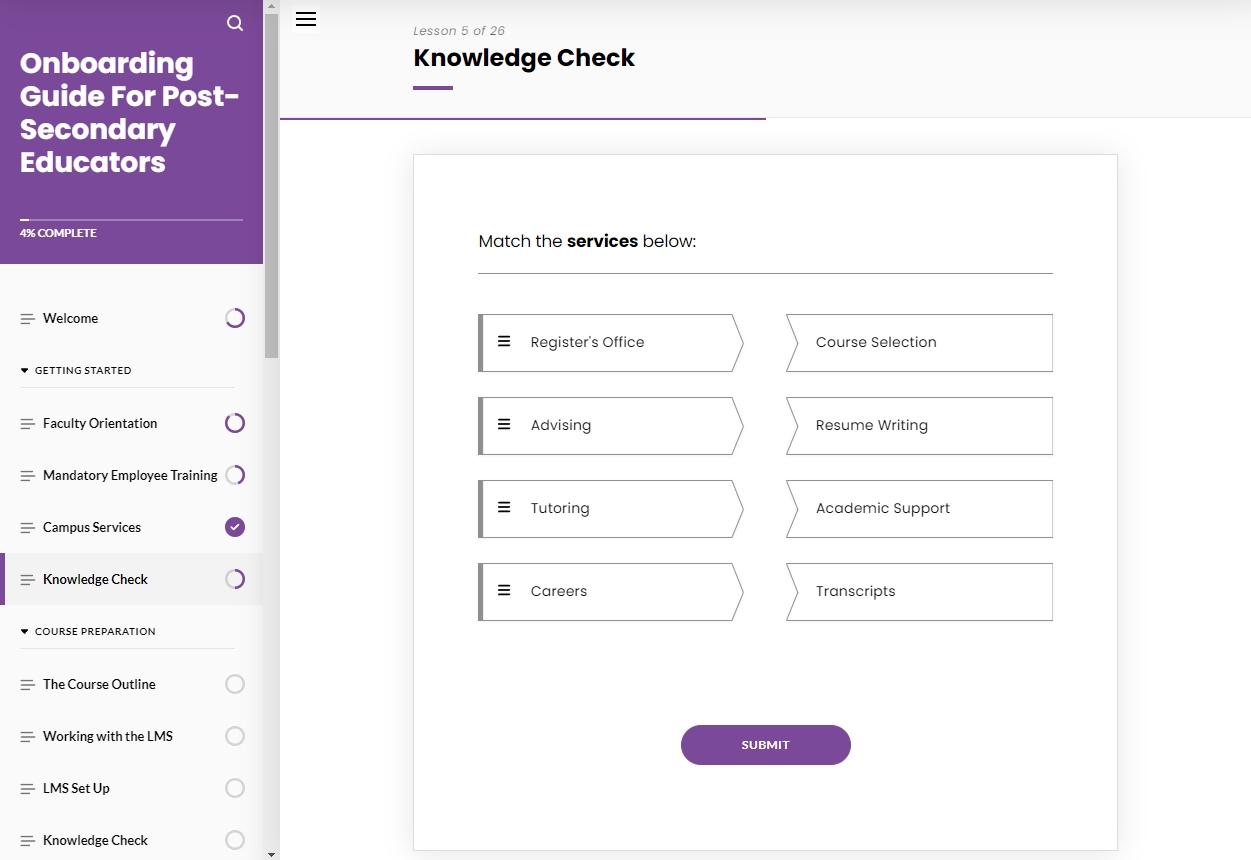This screenshot has width=1251, height=860.
Task: Click empty status circle for The Course Outline
Action: (235, 684)
